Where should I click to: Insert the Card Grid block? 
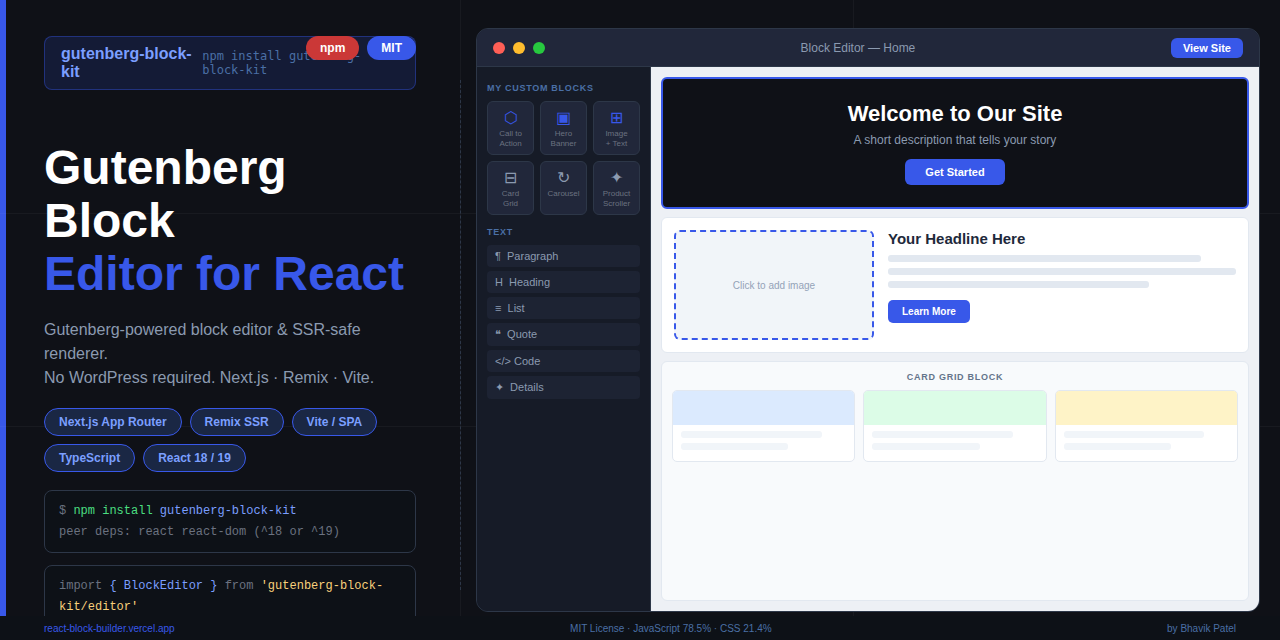pyautogui.click(x=510, y=188)
